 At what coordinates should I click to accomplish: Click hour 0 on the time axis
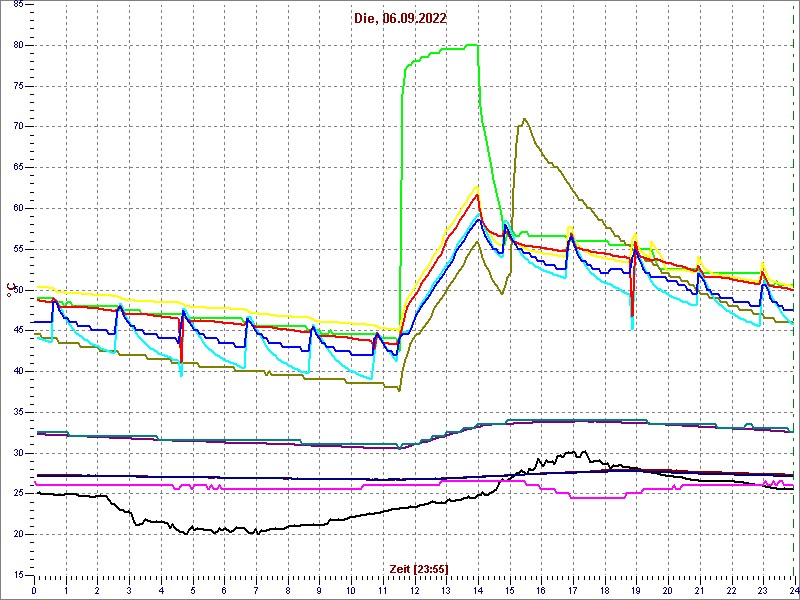[x=34, y=590]
